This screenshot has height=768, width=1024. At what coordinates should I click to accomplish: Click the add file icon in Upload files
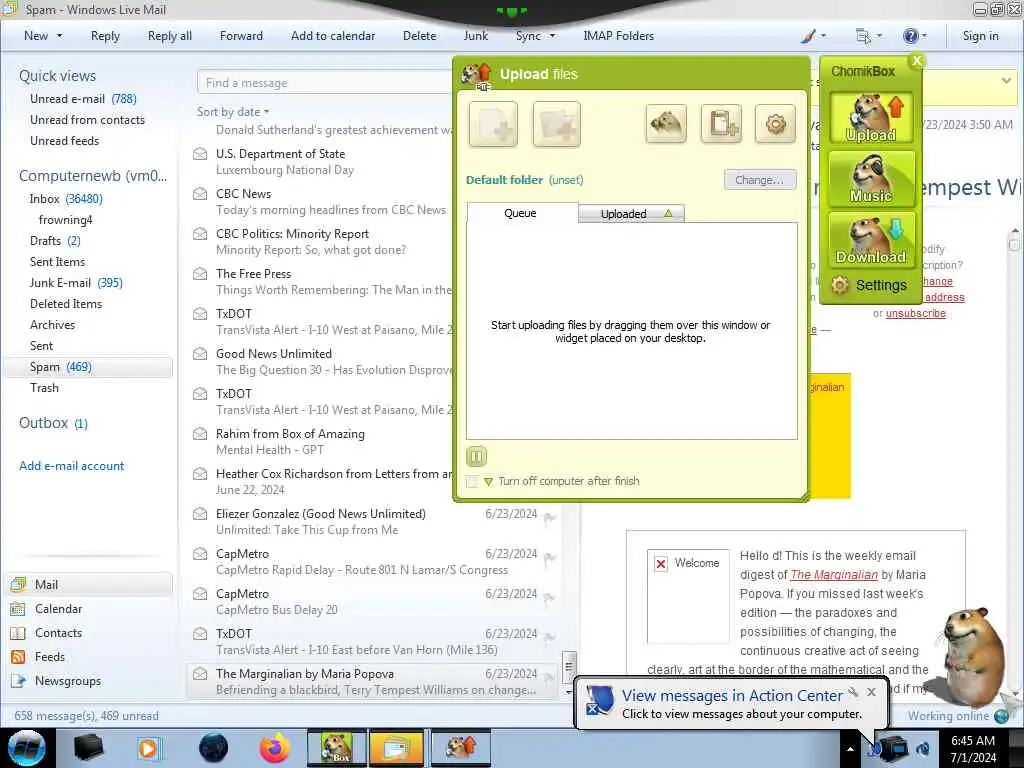[493, 124]
